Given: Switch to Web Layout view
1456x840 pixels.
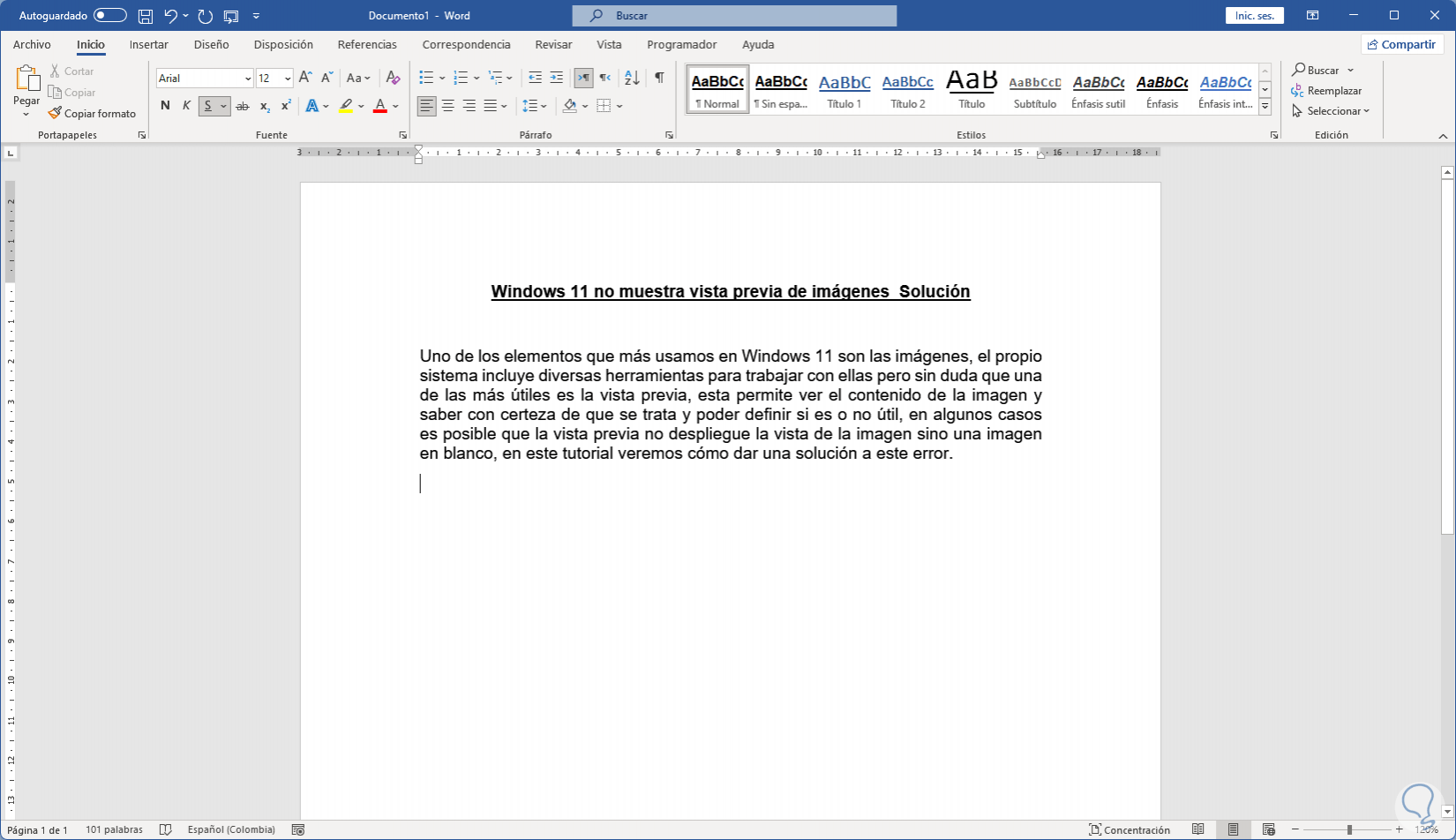Looking at the screenshot, I should point(1269,829).
